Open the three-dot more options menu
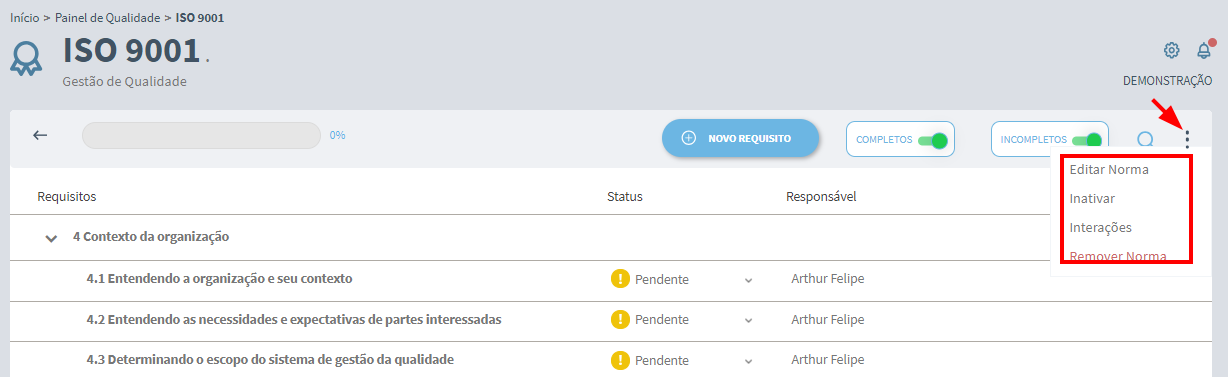The height and width of the screenshot is (377, 1228). [1187, 140]
